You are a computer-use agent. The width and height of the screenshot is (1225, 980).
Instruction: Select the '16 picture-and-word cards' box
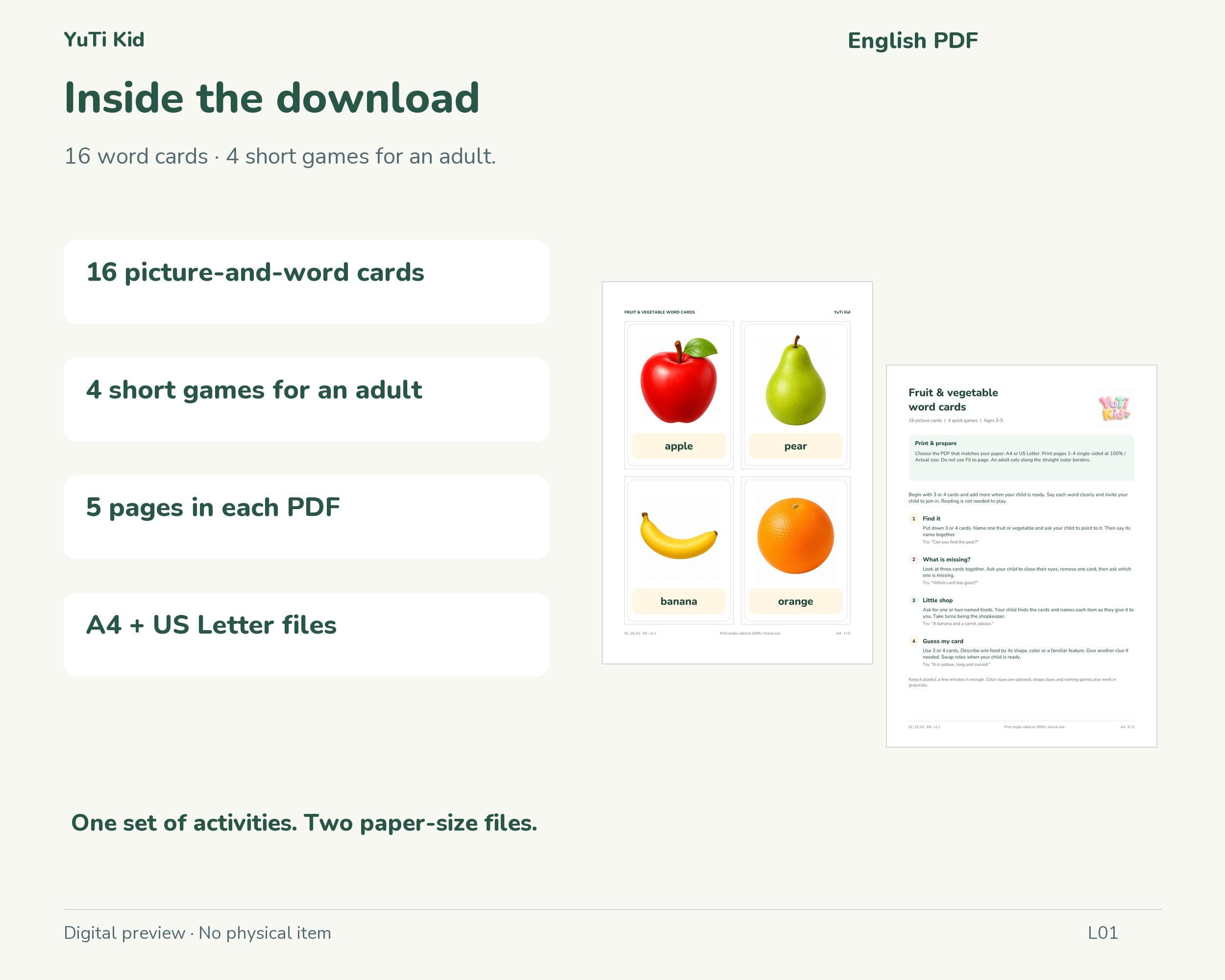point(306,282)
